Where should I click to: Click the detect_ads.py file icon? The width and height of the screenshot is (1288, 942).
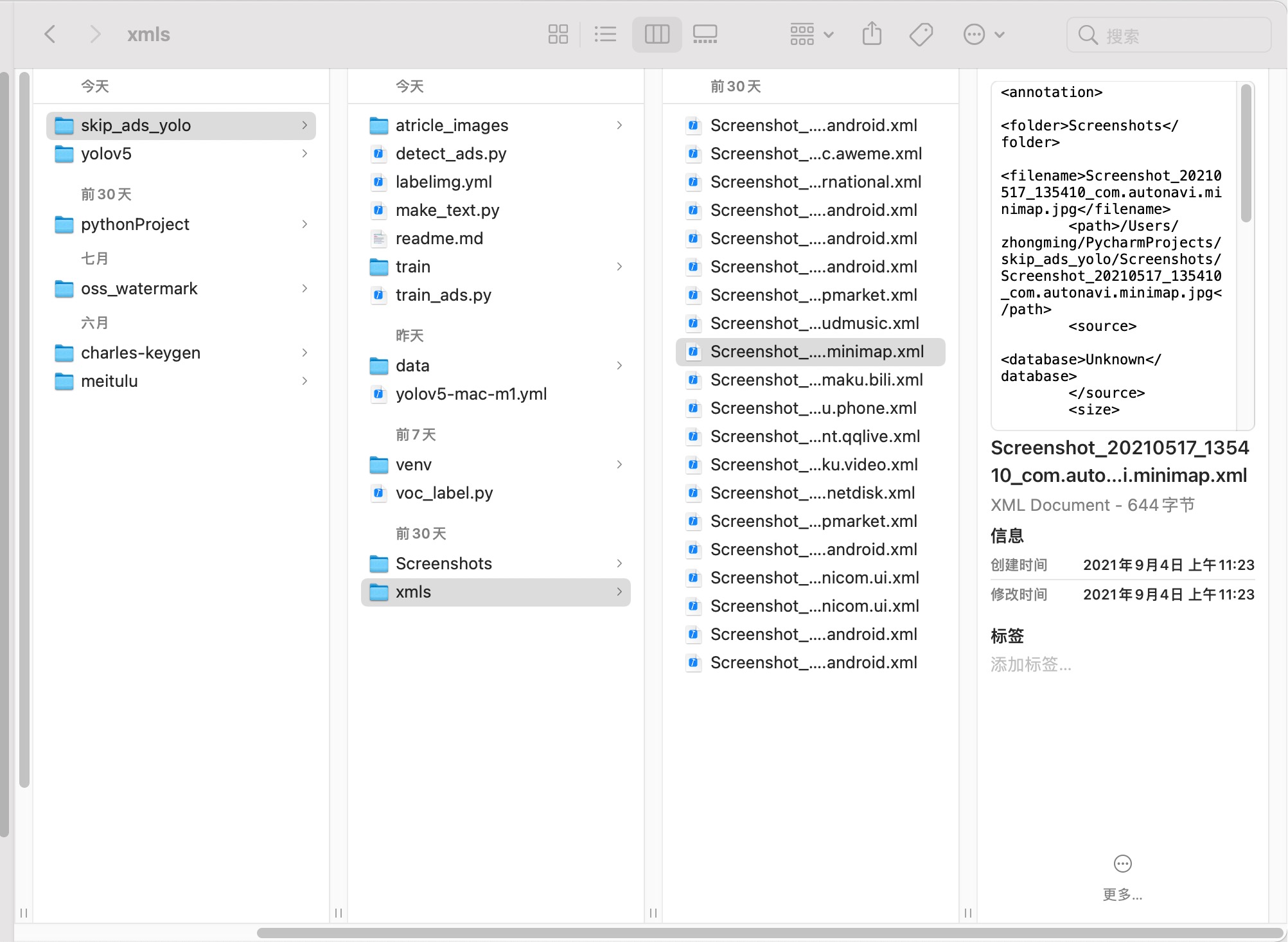[x=379, y=154]
